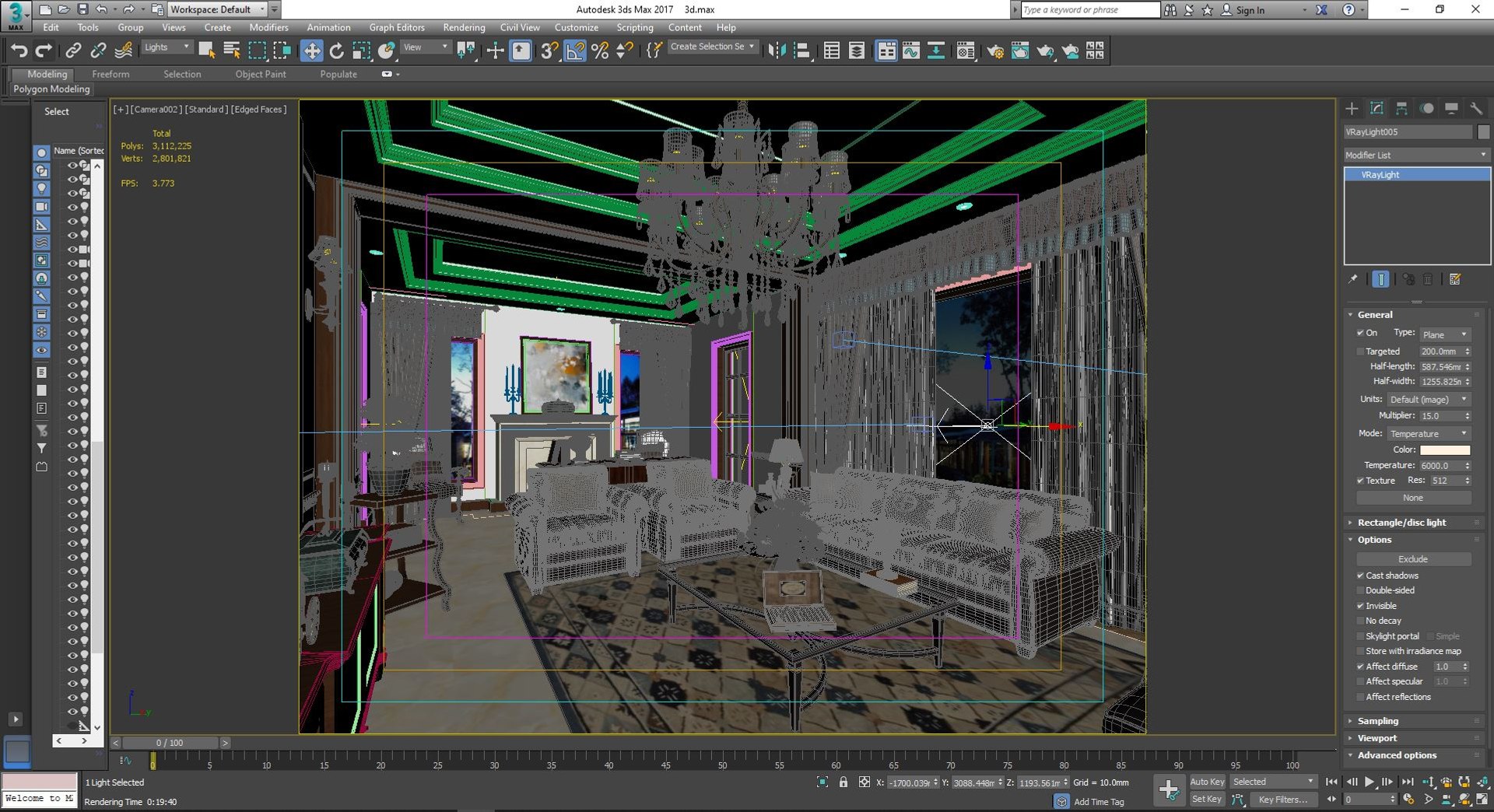Activate Select and Link tool
1494x812 pixels.
(73, 51)
